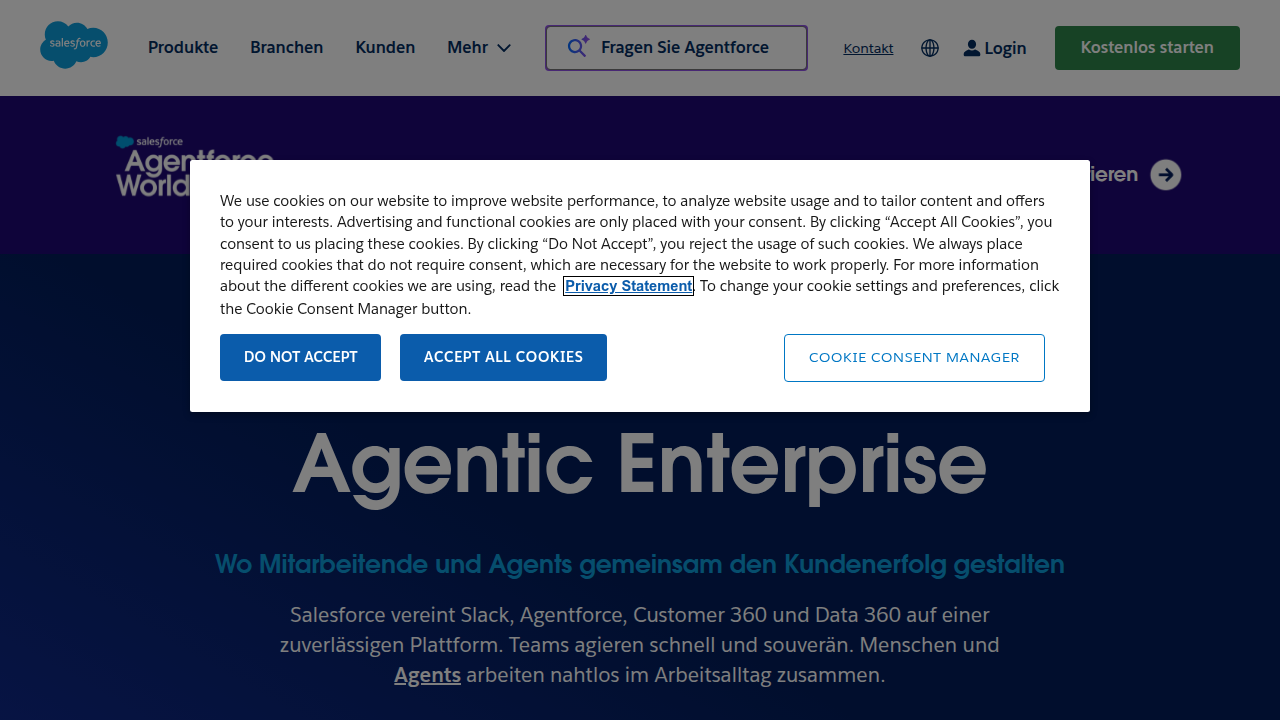The image size is (1280, 720).
Task: Open the Kunden menu
Action: coord(385,48)
